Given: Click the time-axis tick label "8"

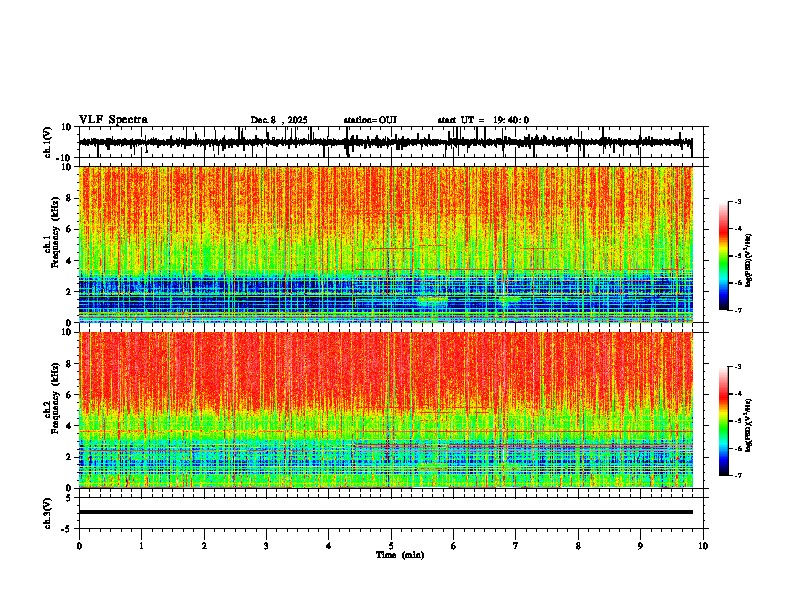Looking at the screenshot, I should (x=578, y=546).
